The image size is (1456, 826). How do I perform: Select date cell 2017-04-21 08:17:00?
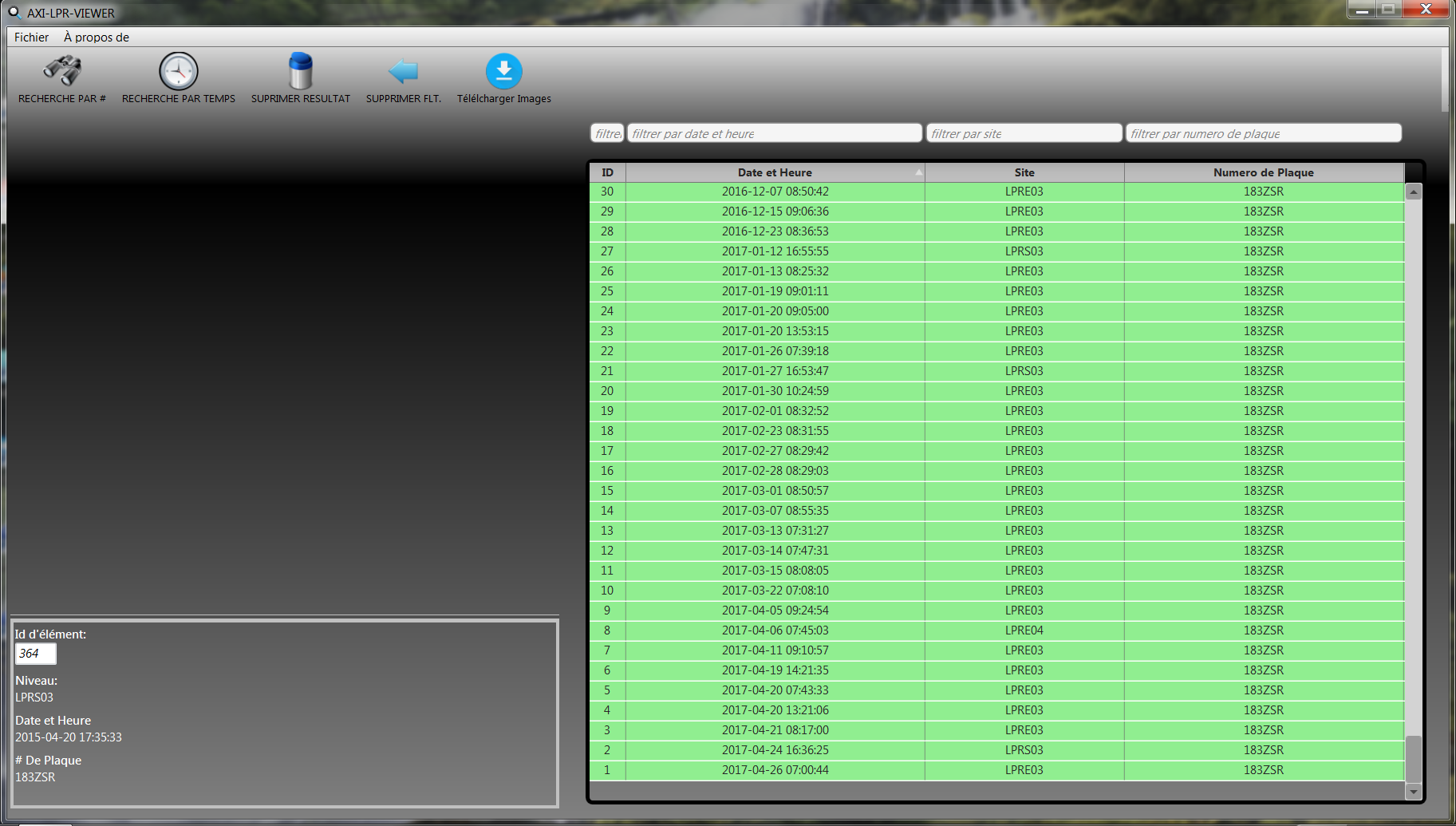click(x=775, y=730)
